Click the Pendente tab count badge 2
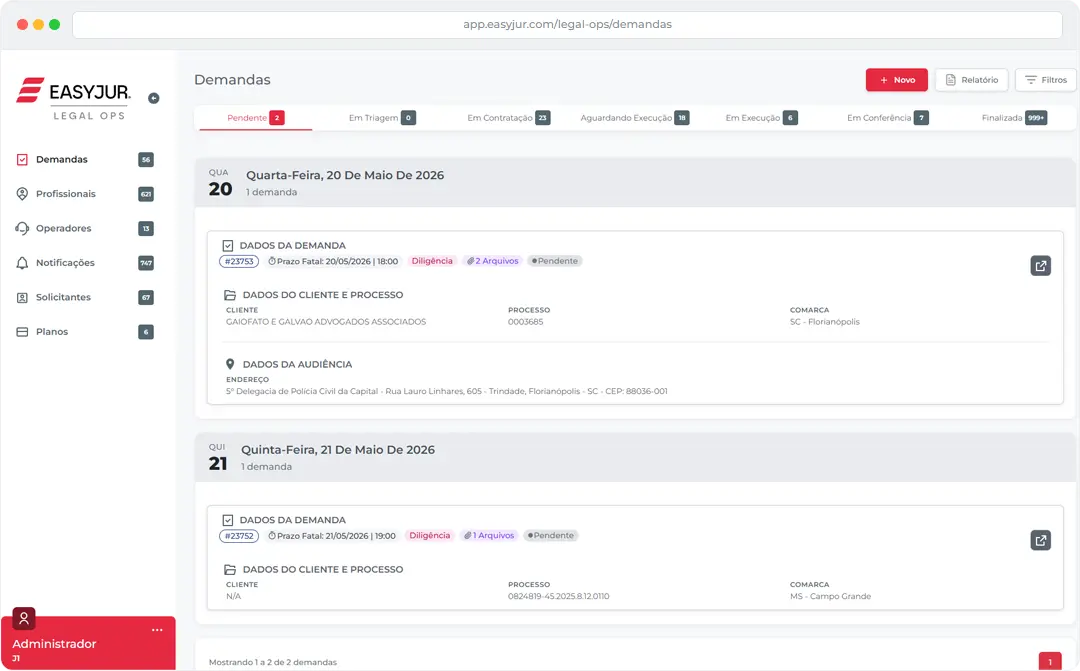 point(277,118)
